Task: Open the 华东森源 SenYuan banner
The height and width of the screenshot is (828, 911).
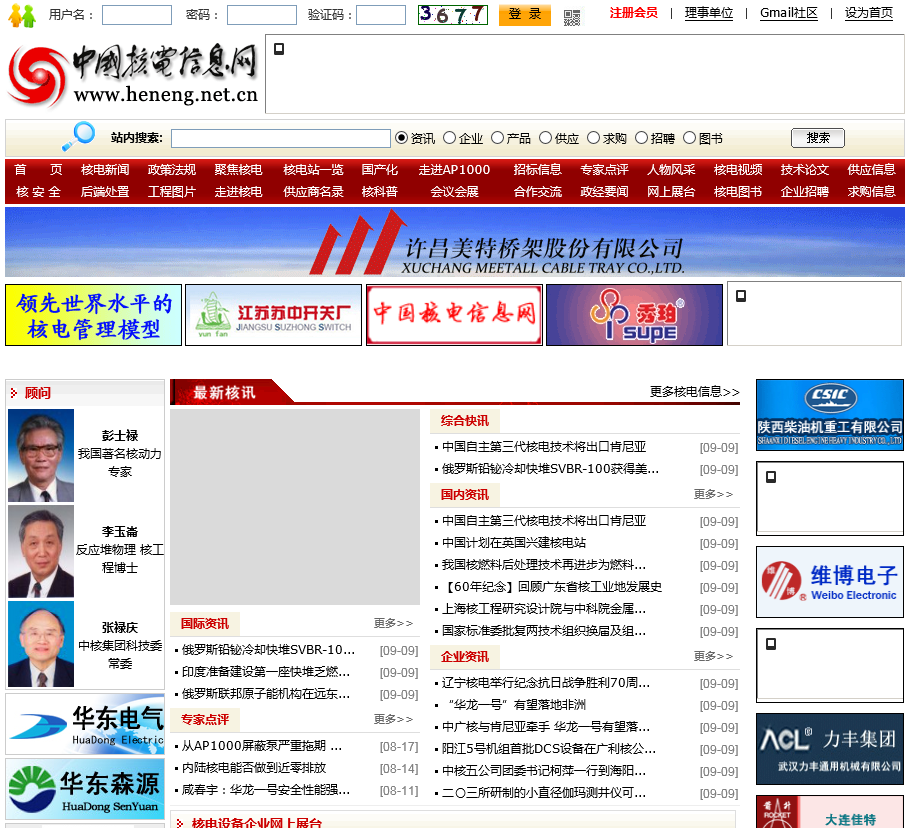Action: pos(85,789)
